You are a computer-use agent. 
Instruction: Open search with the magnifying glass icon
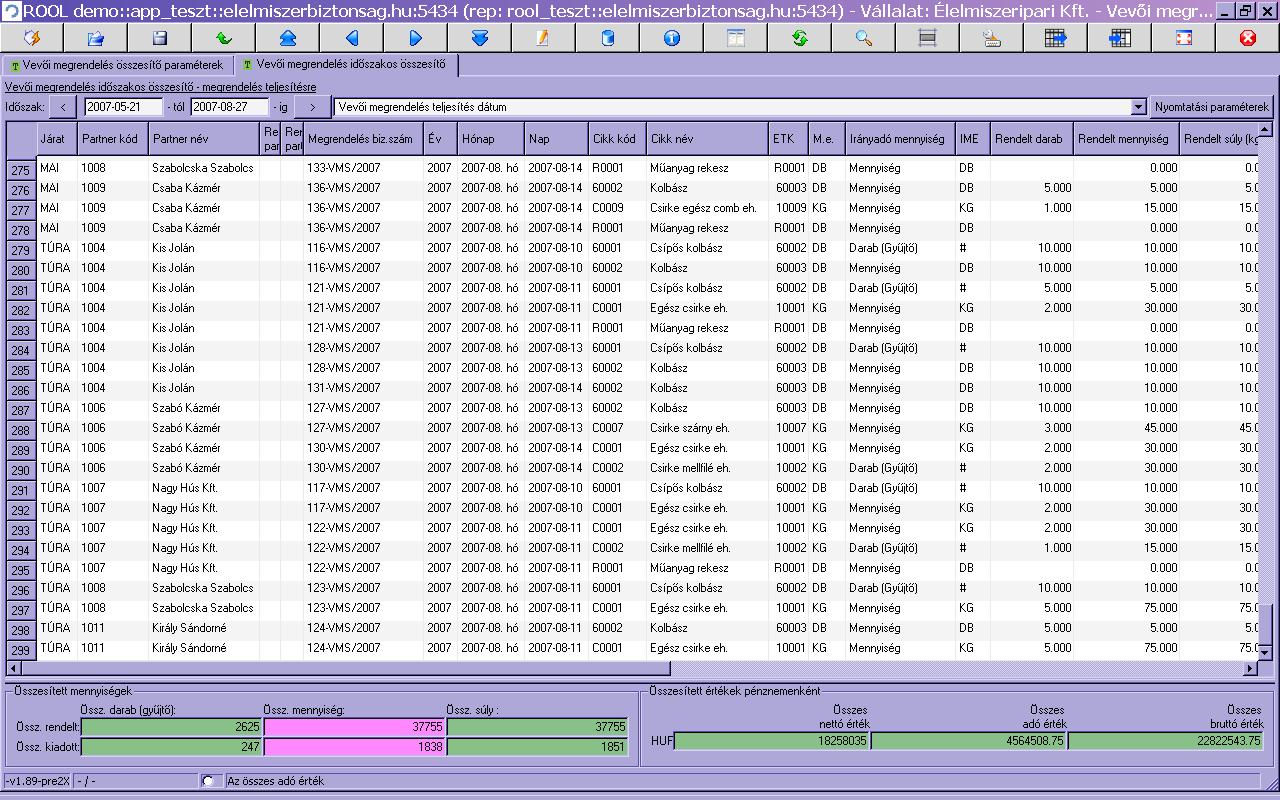click(863, 38)
